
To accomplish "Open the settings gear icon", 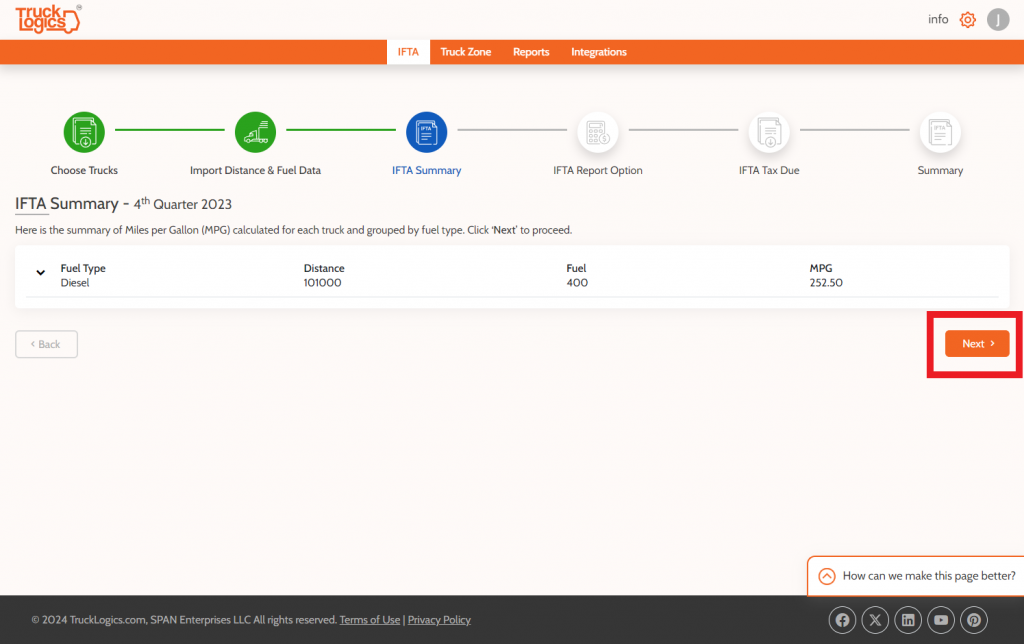I will (967, 20).
